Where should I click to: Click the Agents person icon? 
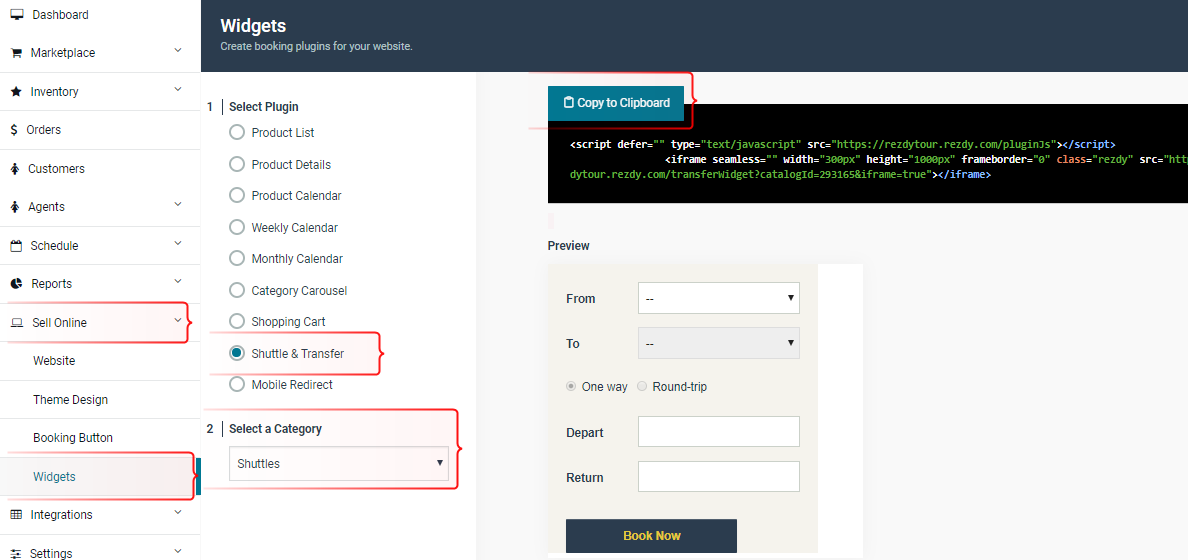15,207
